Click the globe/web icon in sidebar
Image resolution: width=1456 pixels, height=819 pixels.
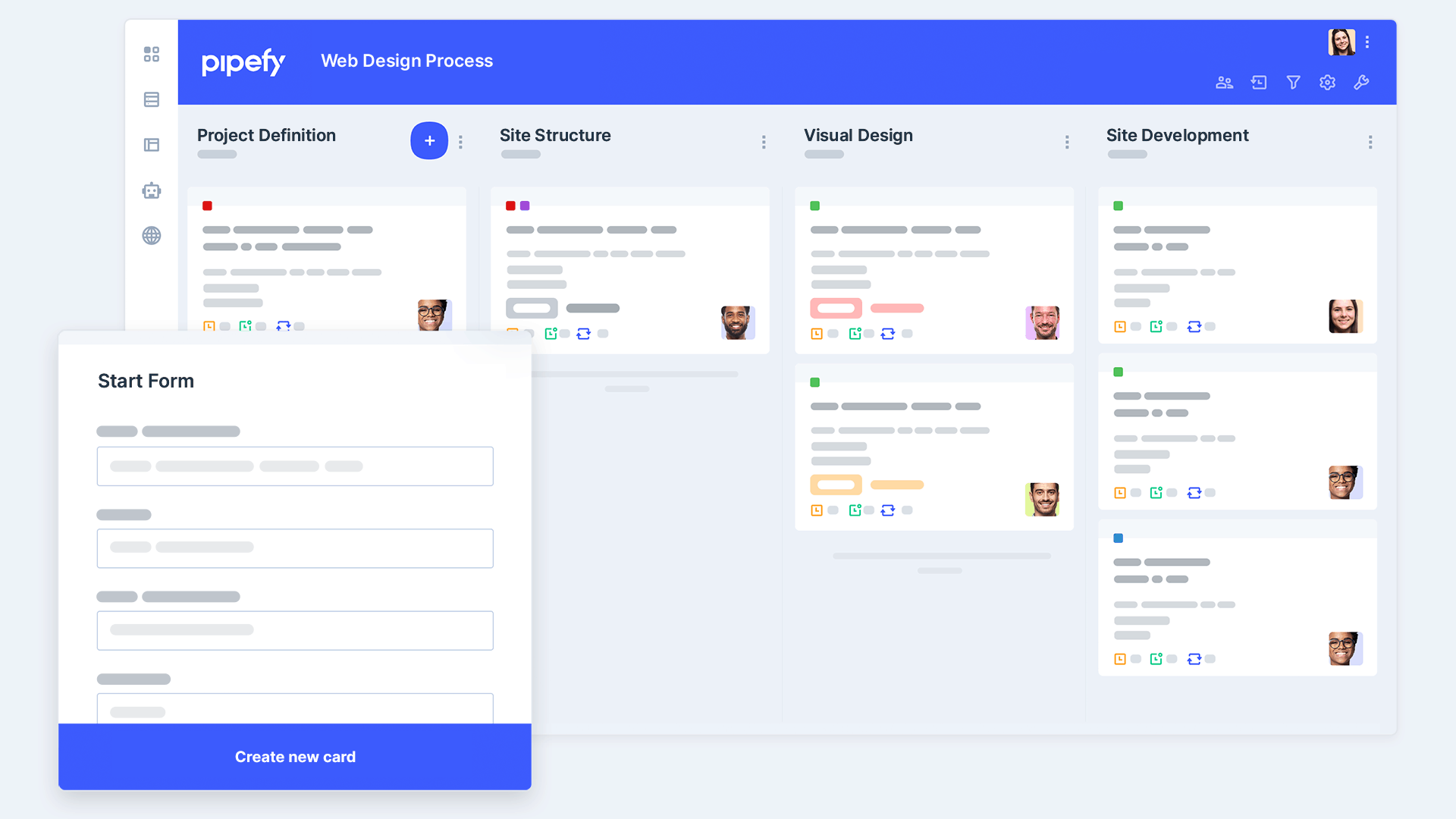click(153, 235)
